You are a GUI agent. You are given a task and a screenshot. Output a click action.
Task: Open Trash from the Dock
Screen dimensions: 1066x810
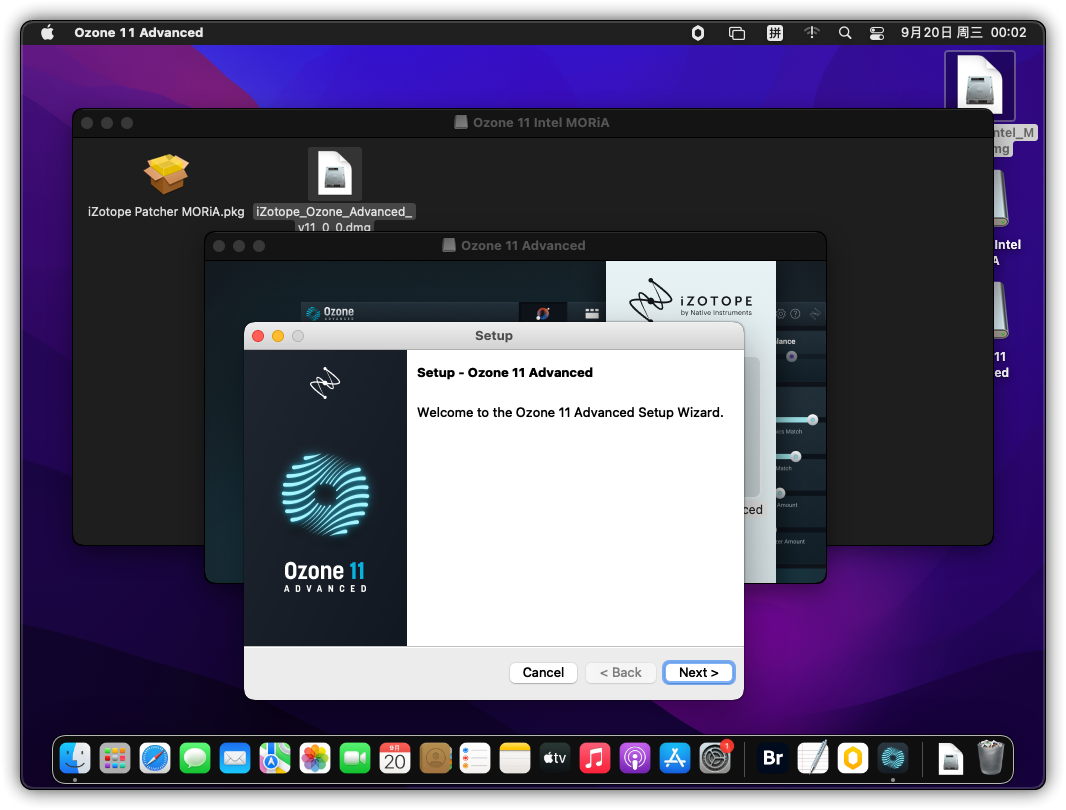tap(991, 758)
